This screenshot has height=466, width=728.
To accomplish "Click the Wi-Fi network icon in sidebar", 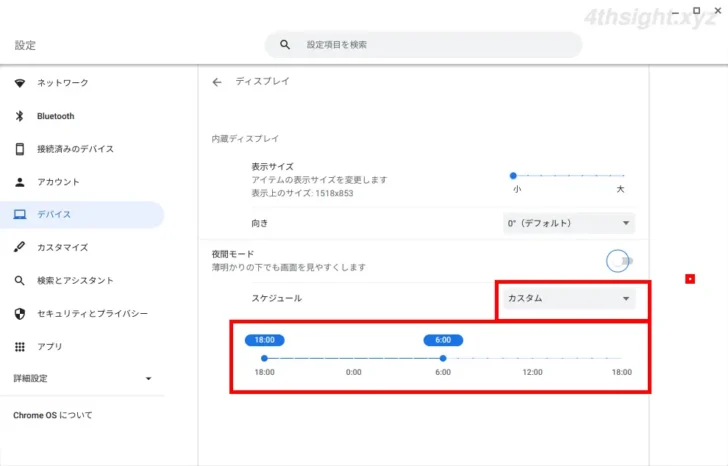I will 20,83.
